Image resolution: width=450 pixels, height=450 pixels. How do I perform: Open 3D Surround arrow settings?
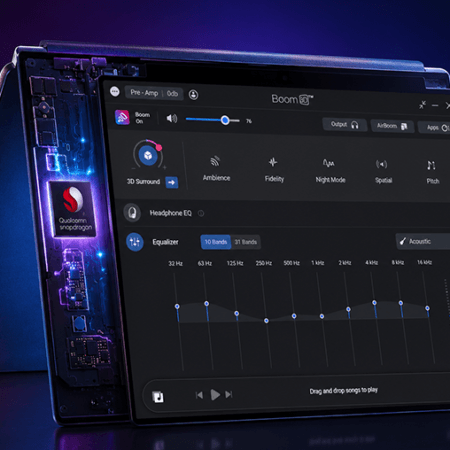coord(172,182)
